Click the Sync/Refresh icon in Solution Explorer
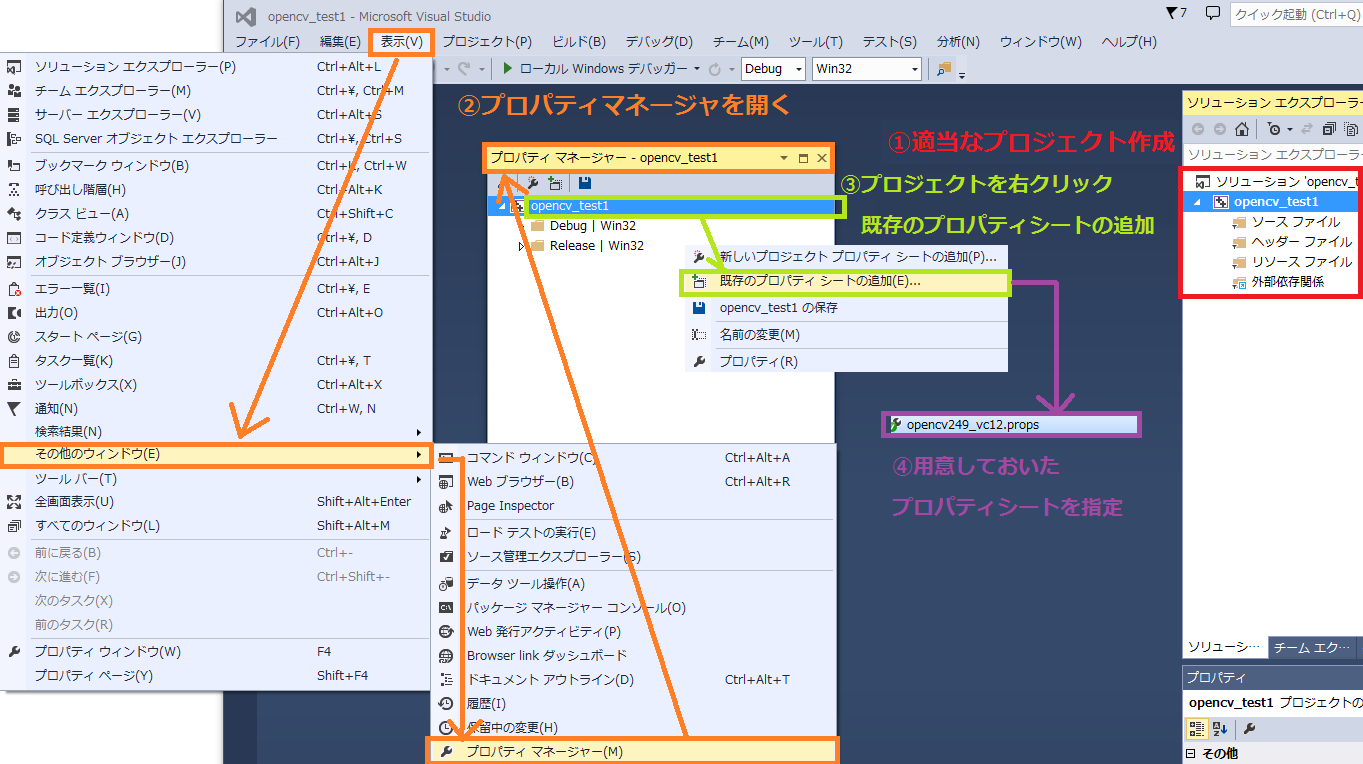This screenshot has height=764, width=1363. pos(1307,130)
